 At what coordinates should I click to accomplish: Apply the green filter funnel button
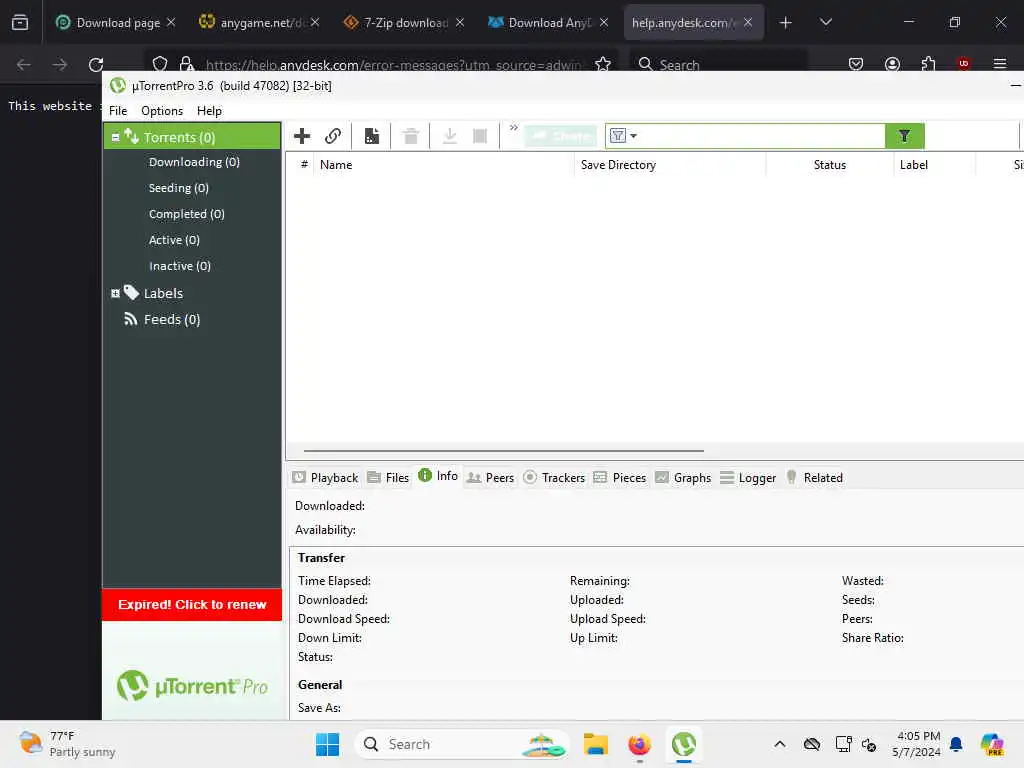pyautogui.click(x=904, y=136)
